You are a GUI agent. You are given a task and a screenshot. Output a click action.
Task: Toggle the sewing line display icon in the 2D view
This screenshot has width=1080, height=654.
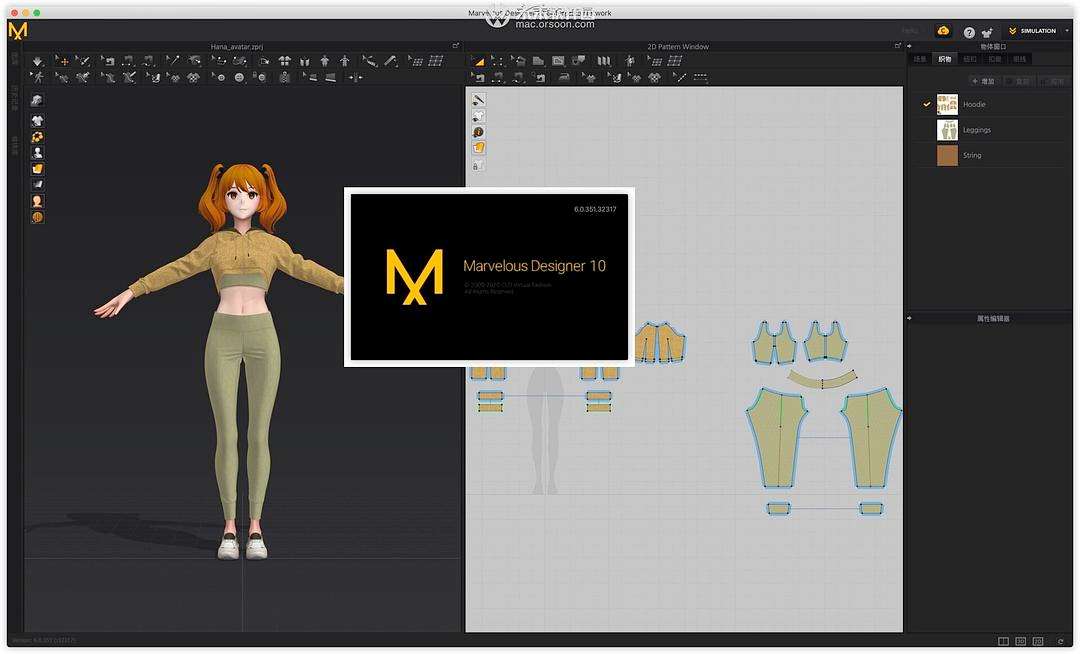[478, 101]
